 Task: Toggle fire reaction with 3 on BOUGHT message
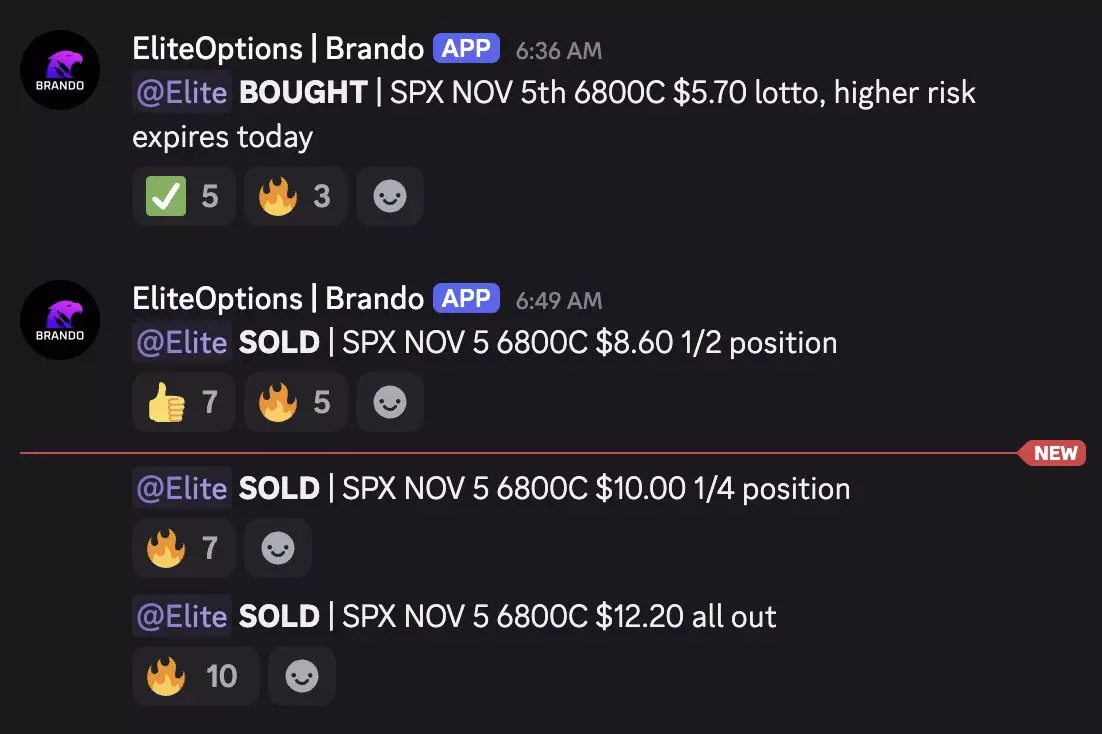(x=295, y=196)
